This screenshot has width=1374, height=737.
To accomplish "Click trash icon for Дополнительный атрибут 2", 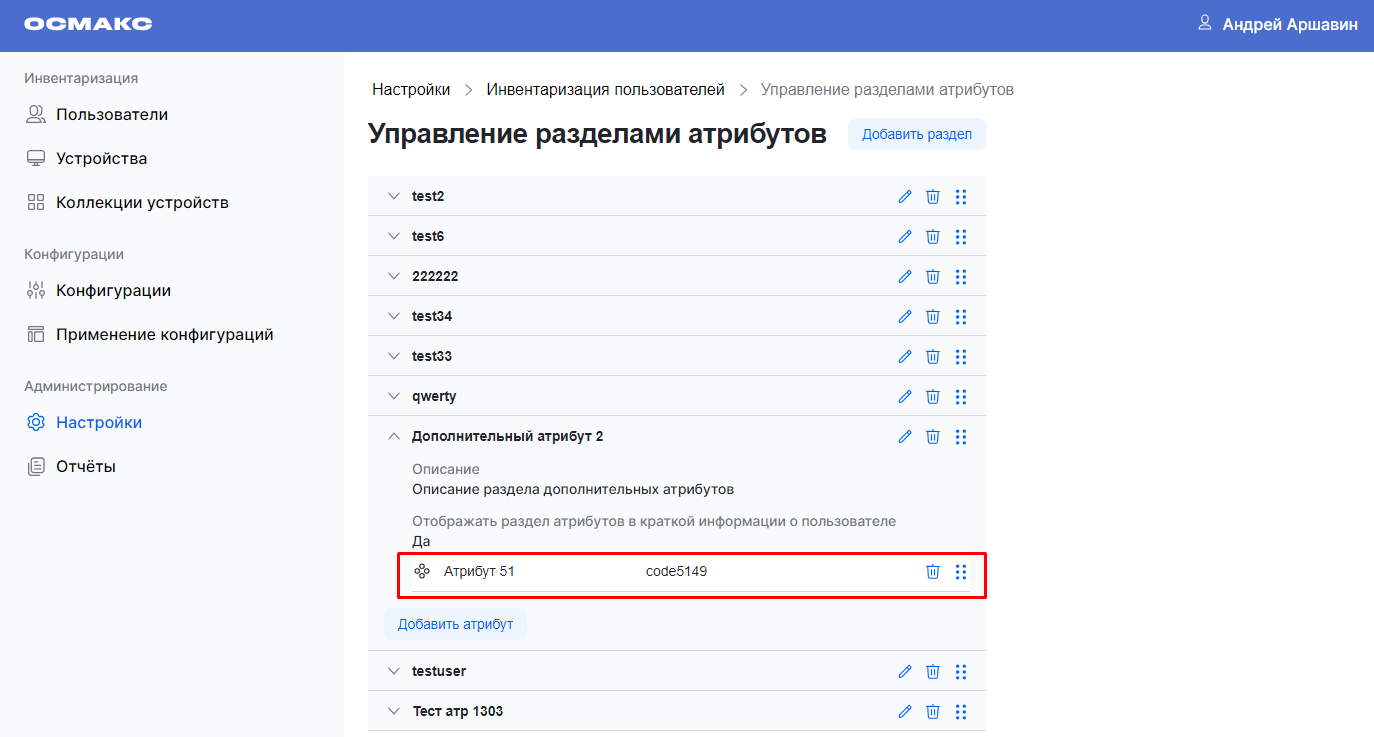I will pos(933,437).
